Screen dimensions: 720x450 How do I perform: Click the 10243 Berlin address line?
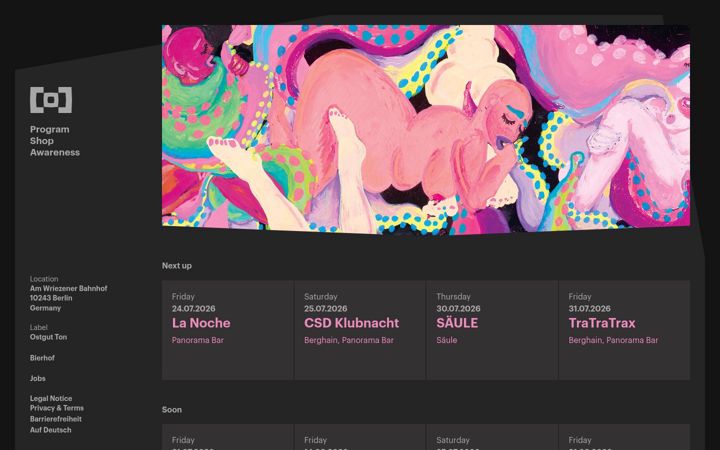[51, 298]
